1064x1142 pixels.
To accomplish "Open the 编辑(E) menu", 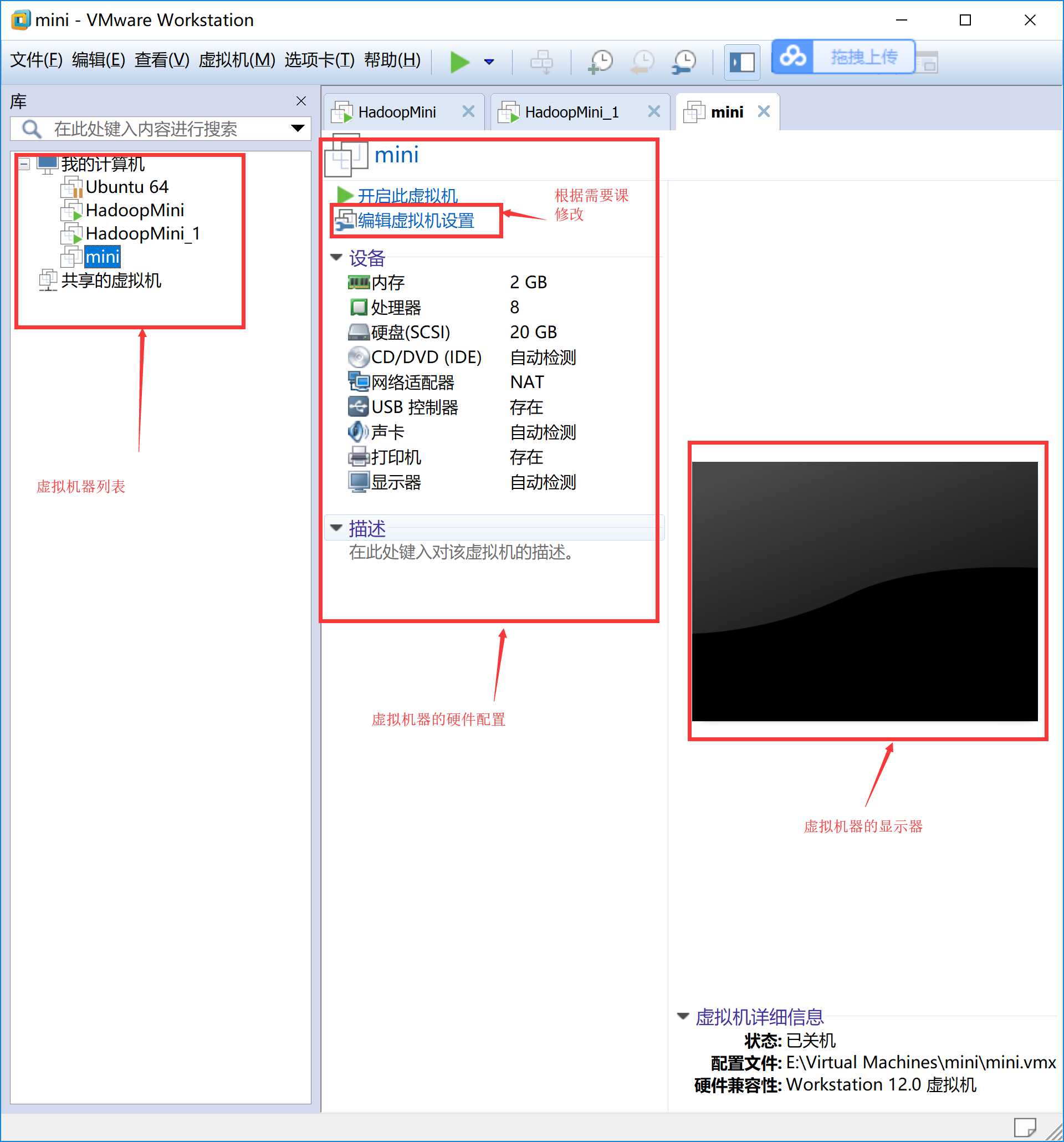I will pyautogui.click(x=98, y=59).
